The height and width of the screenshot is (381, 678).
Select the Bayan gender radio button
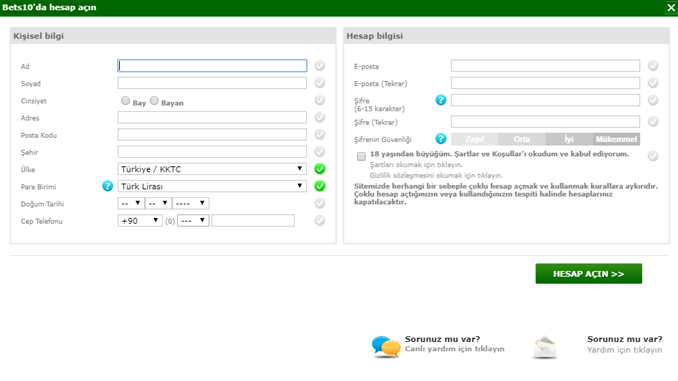pos(154,101)
